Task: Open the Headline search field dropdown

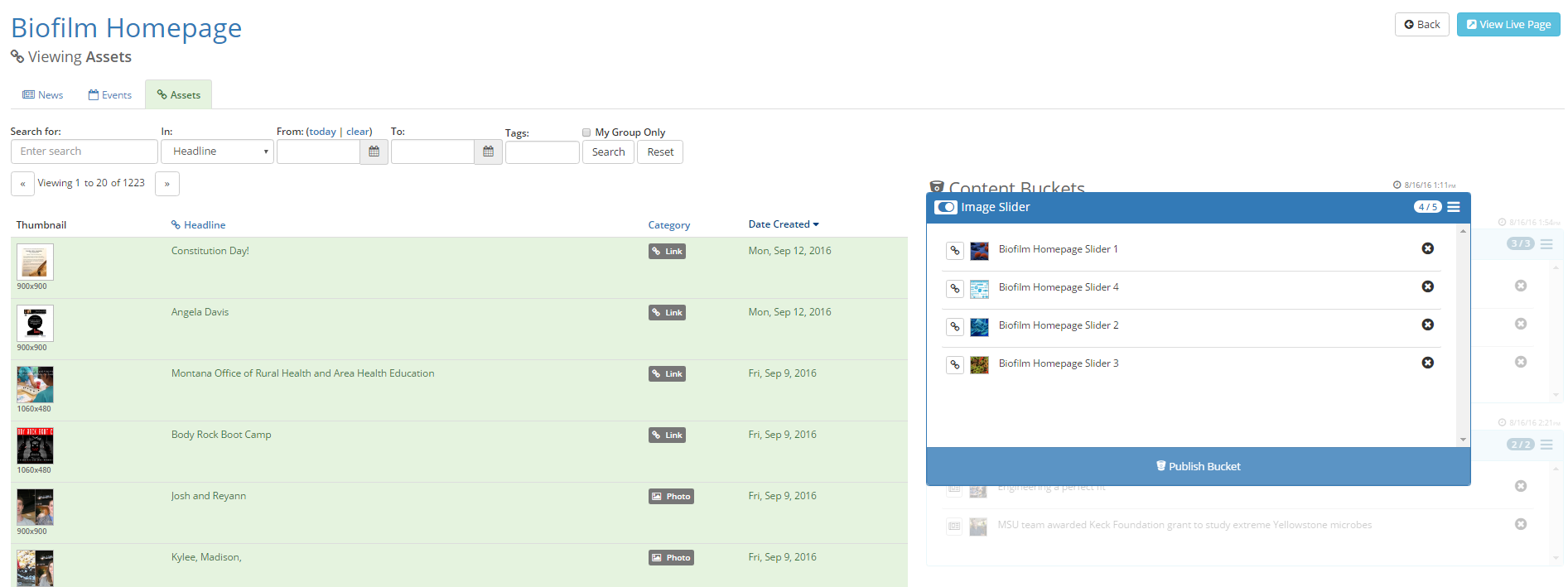Action: tap(217, 152)
